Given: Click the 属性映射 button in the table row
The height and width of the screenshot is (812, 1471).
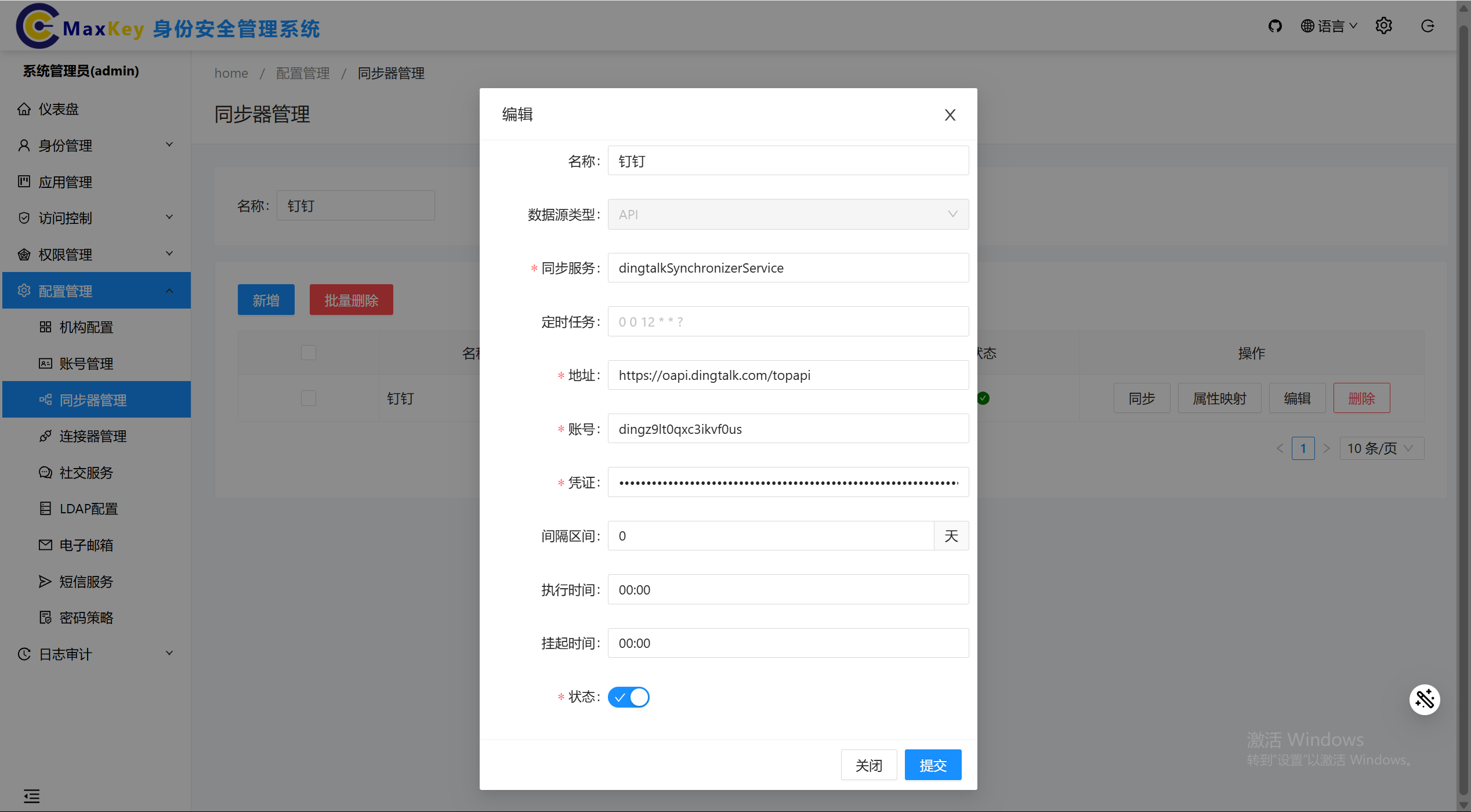Looking at the screenshot, I should [x=1219, y=398].
